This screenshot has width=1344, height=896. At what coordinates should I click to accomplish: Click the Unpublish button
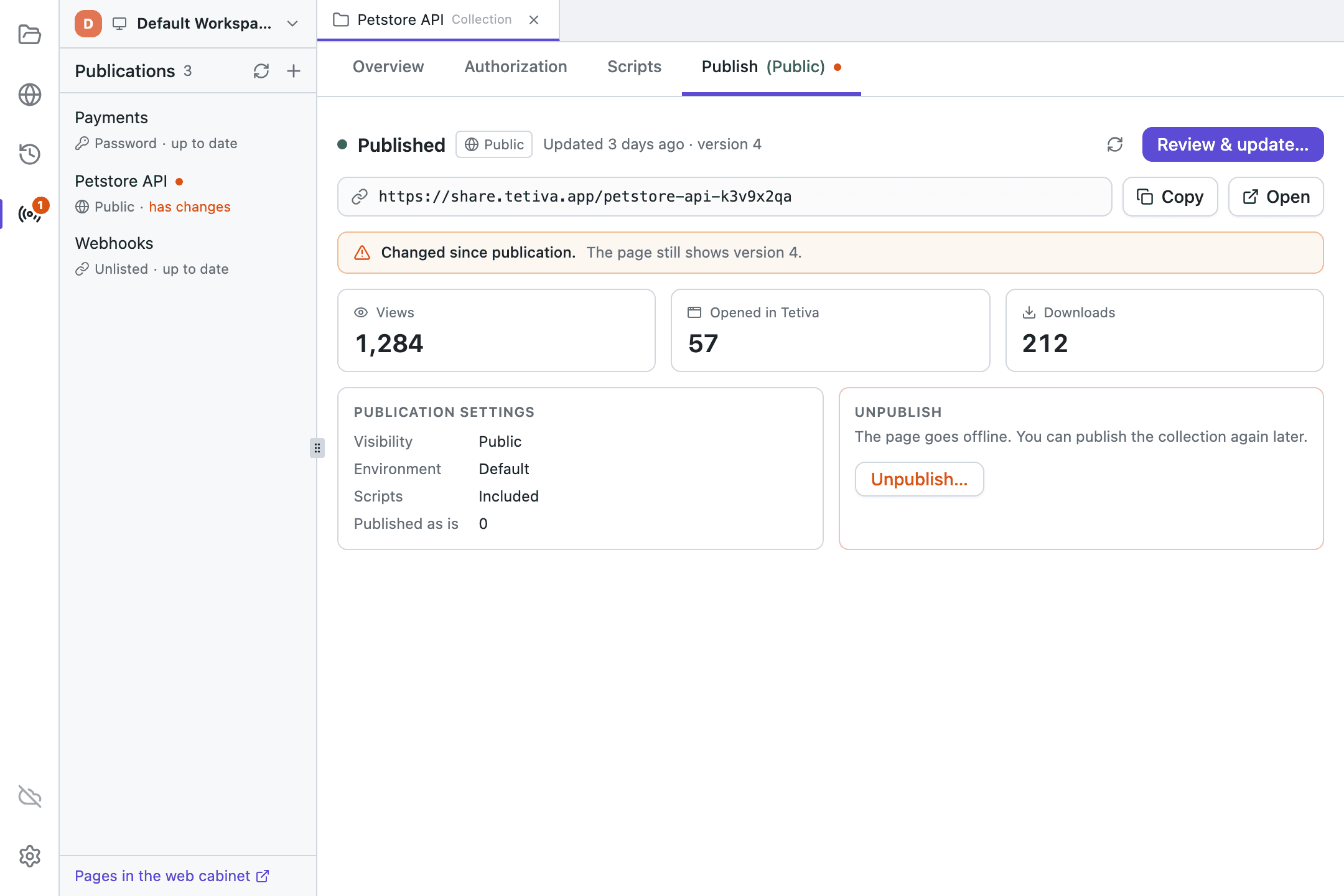[919, 479]
